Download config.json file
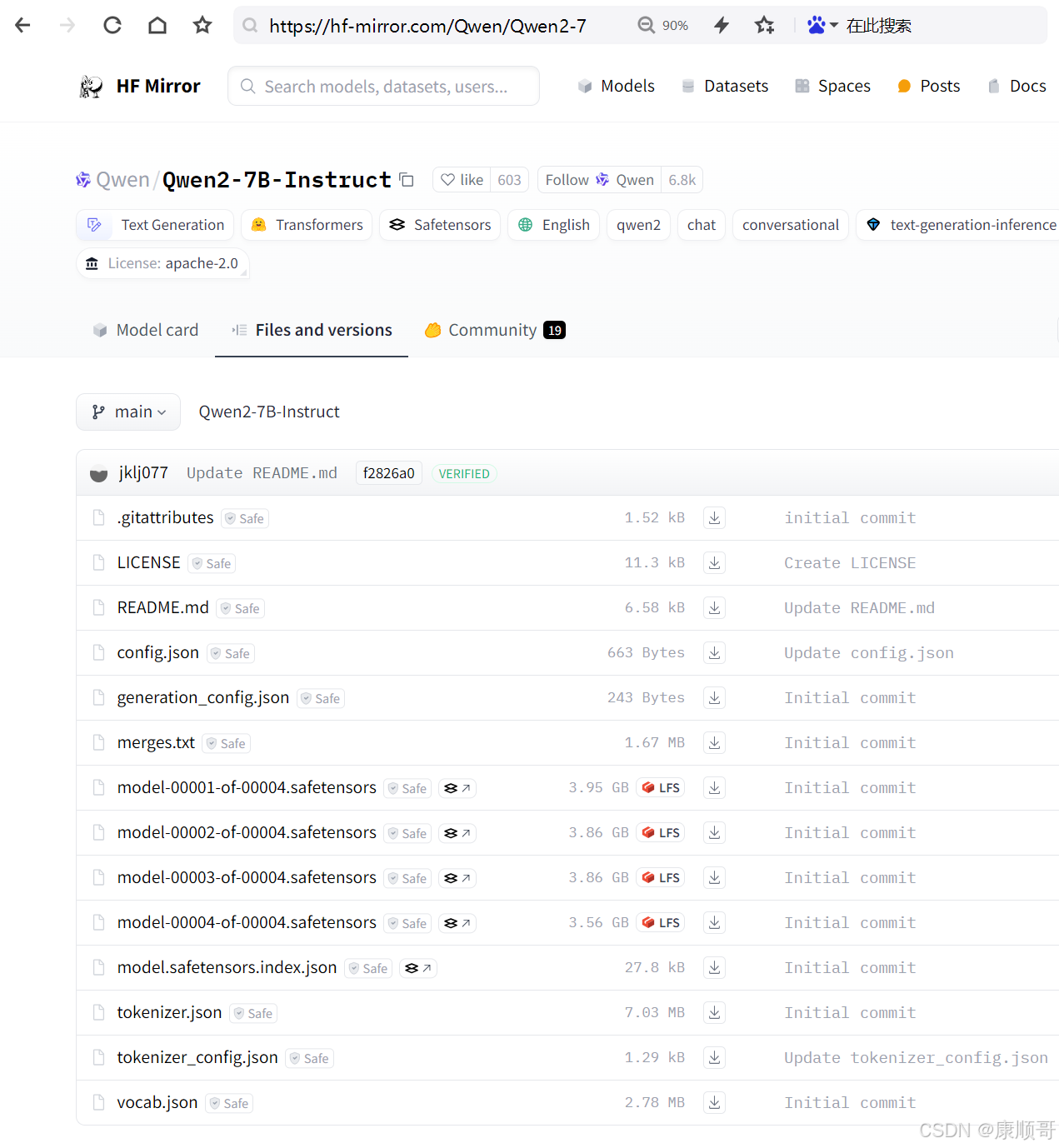This screenshot has width=1059, height=1148. tap(714, 653)
